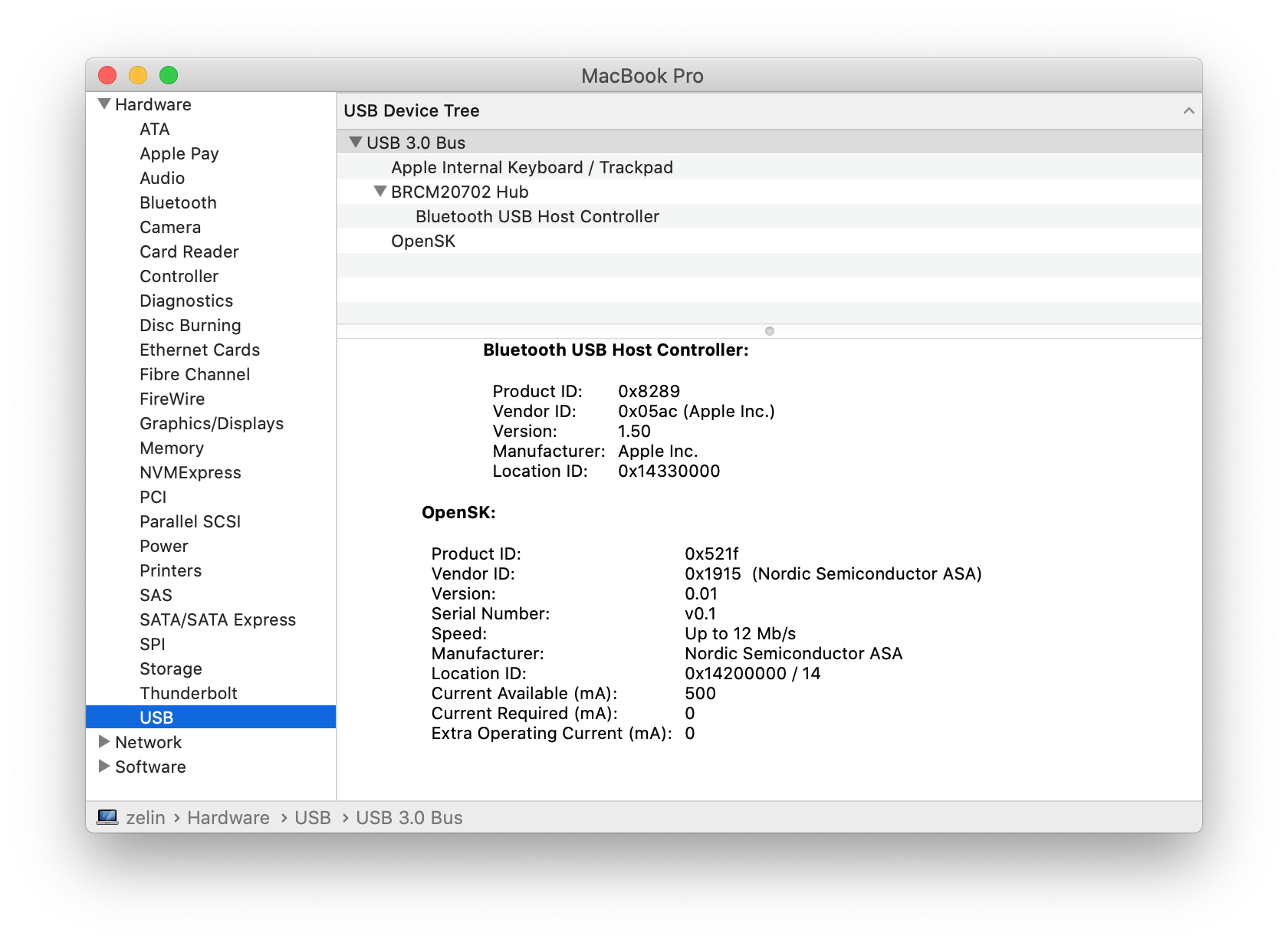The width and height of the screenshot is (1288, 946).
Task: Click the Bluetooth USB Host Controller heading
Action: click(x=616, y=350)
